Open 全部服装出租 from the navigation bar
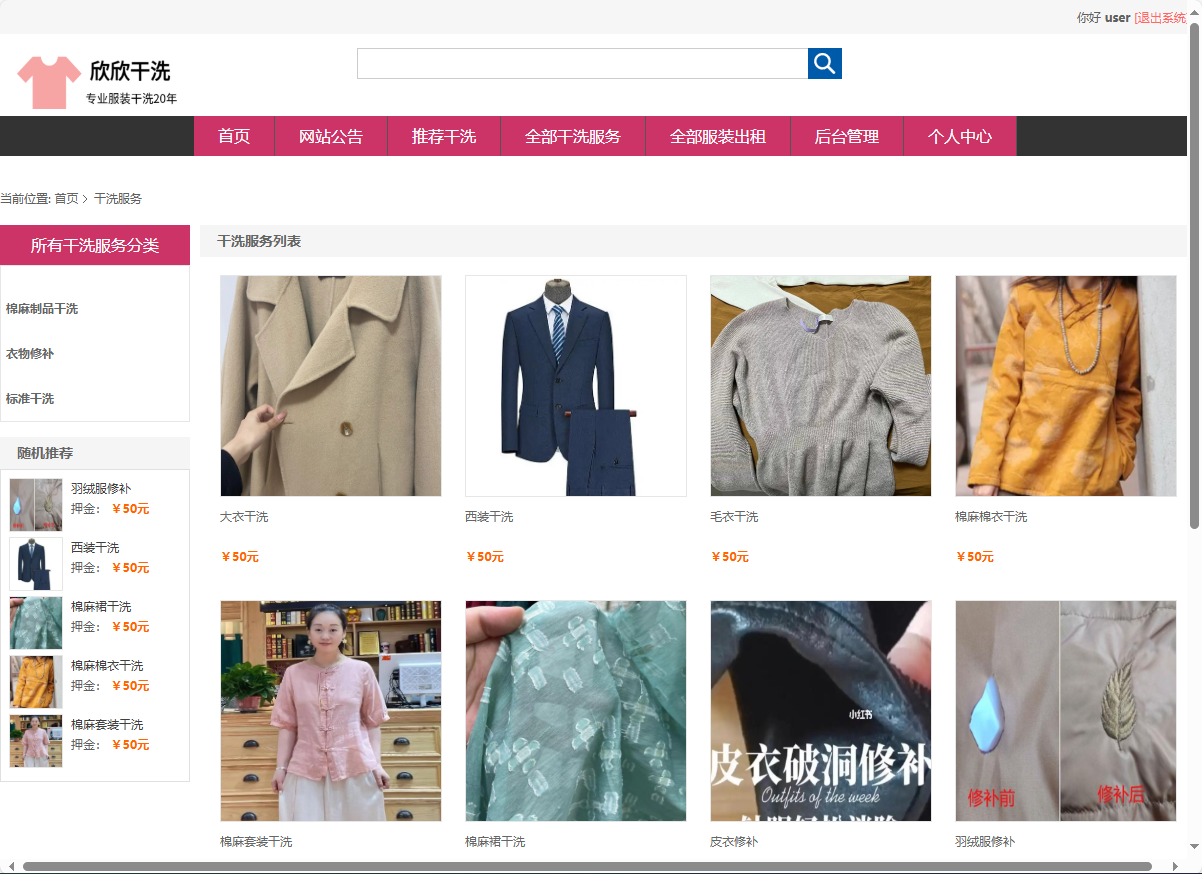1202x874 pixels. (x=717, y=135)
